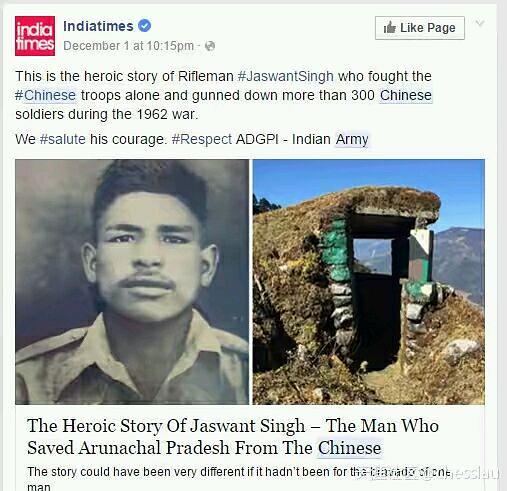The height and width of the screenshot is (491, 507).
Task: Click highlighted Chinese in the article headline
Action: click(x=349, y=448)
